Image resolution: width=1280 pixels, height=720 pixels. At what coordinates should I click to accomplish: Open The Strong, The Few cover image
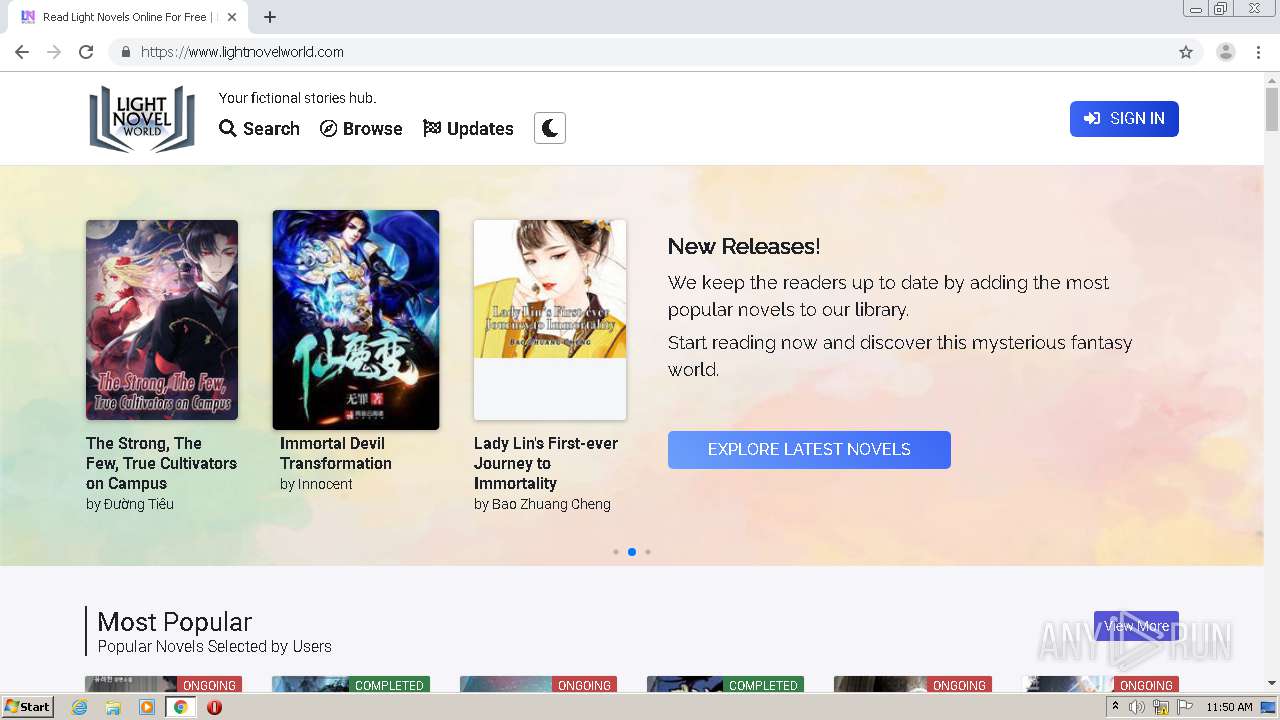[162, 320]
